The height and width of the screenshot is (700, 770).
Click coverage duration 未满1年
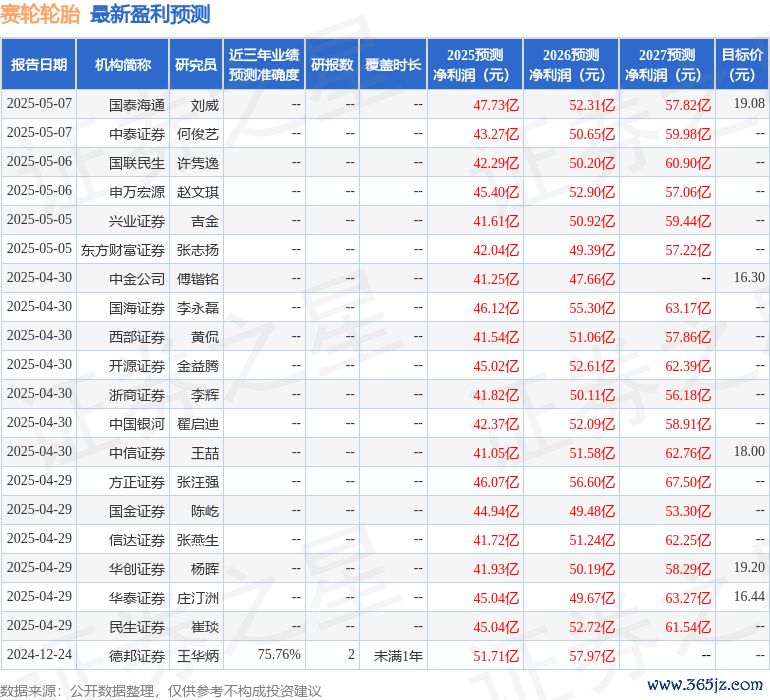(x=398, y=656)
